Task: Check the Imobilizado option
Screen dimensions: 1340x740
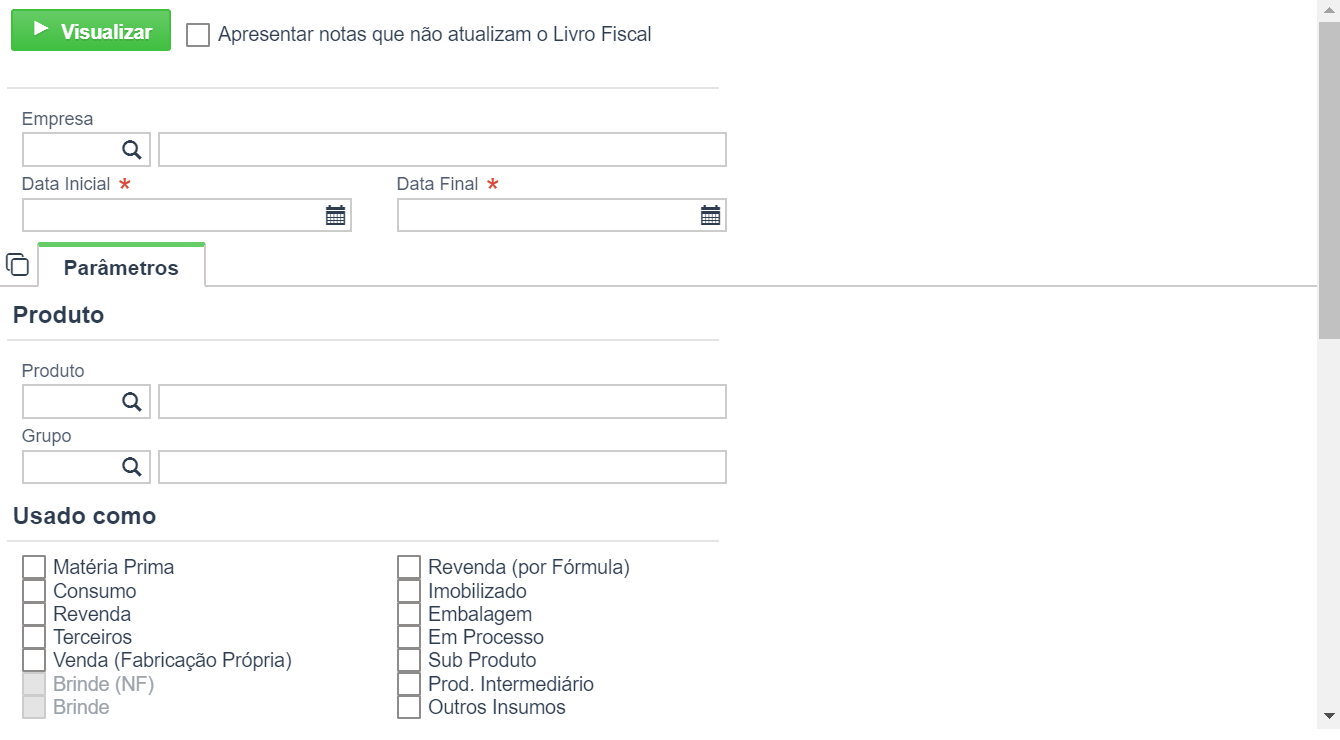Action: point(409,591)
